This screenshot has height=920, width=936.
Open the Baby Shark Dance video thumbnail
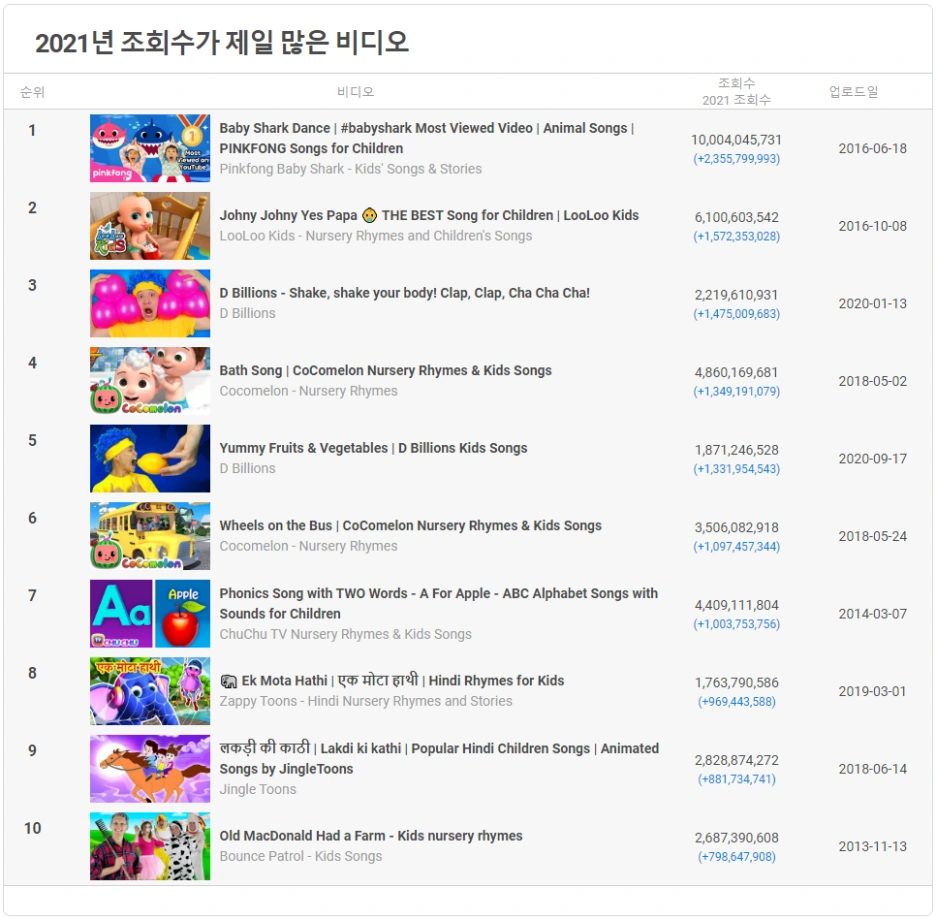point(150,148)
